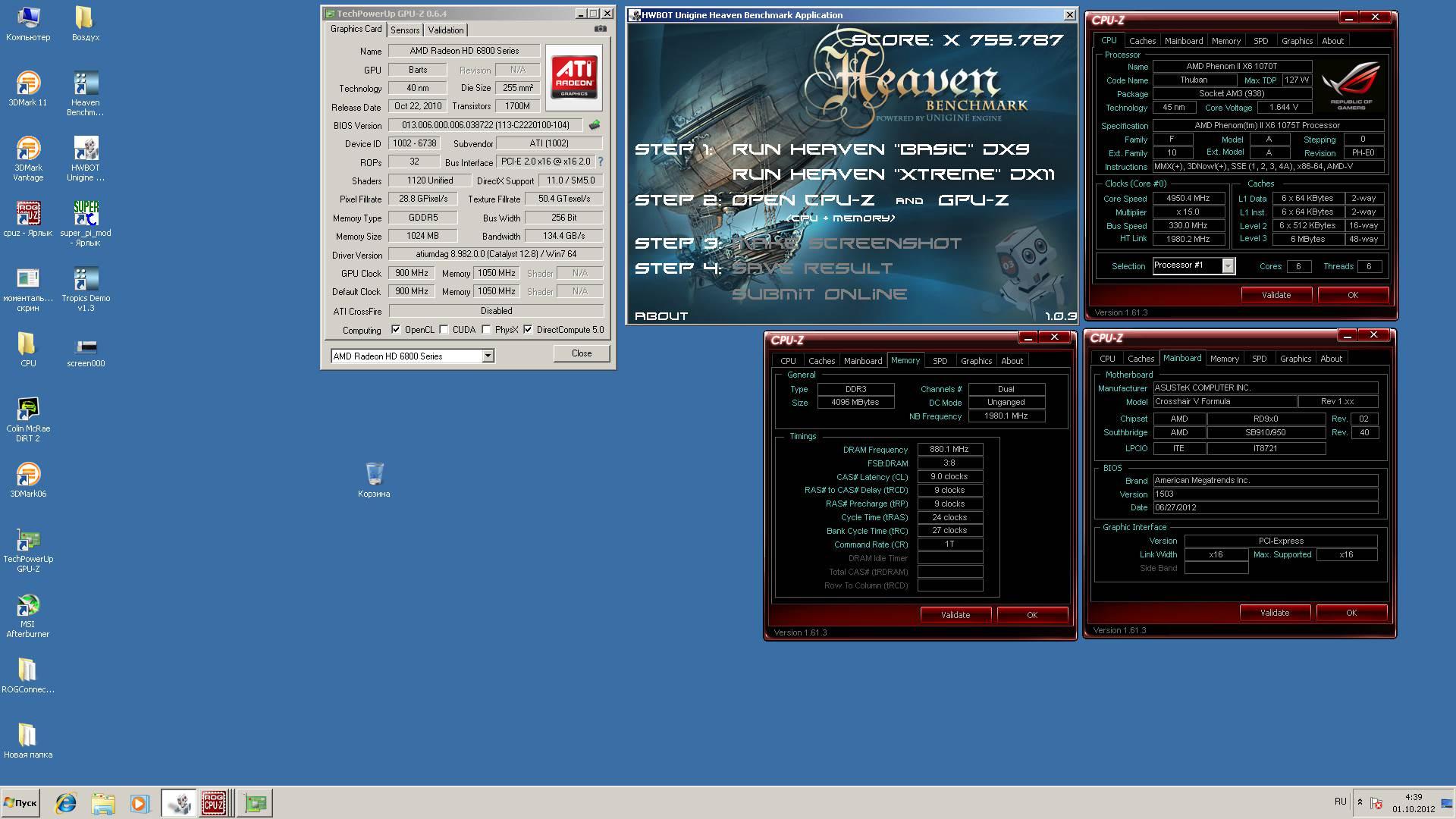
Task: Click Run Heaven Xtreme DX11 step
Action: click(893, 174)
